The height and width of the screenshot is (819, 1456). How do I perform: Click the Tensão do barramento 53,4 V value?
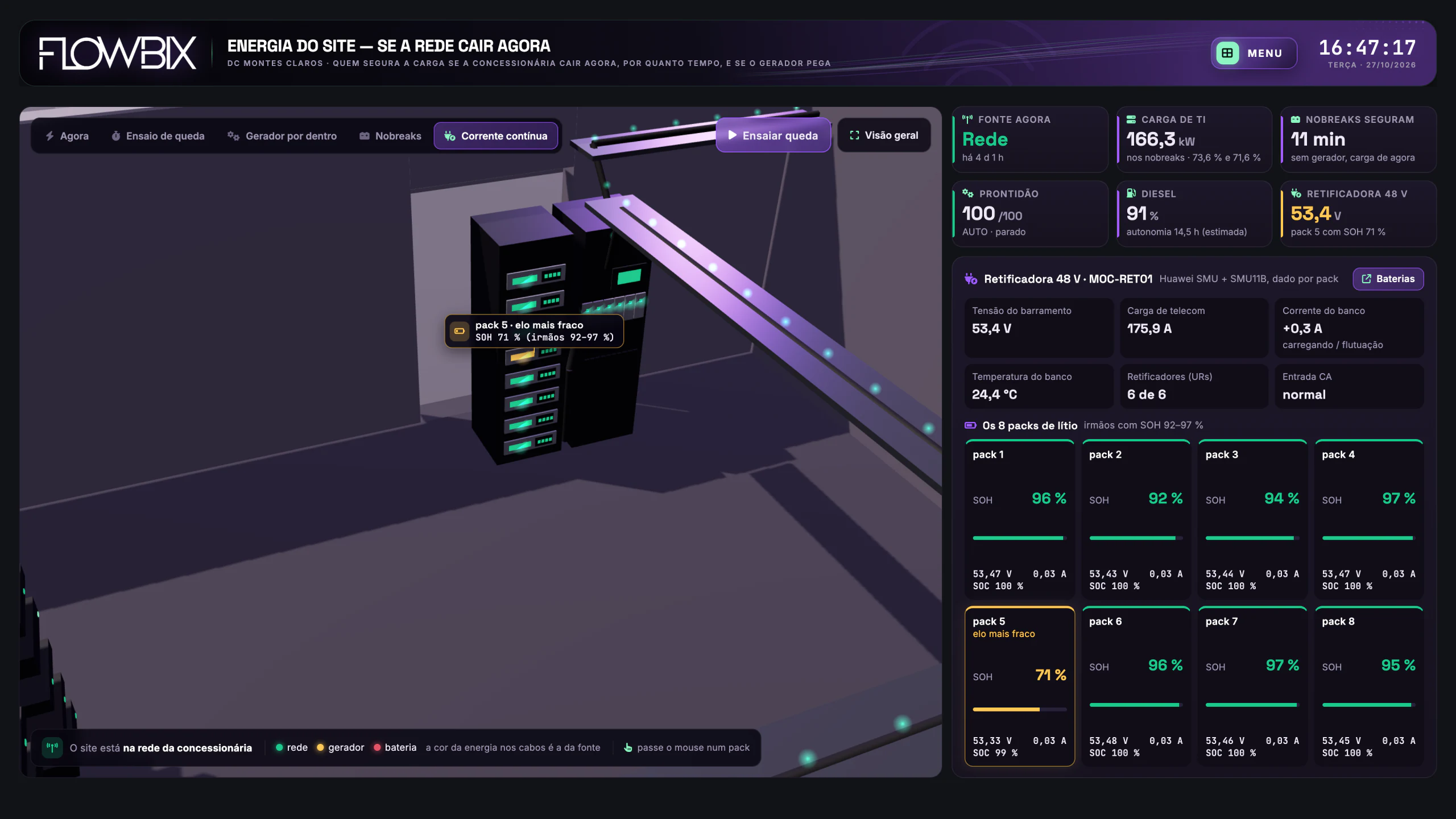point(991,329)
